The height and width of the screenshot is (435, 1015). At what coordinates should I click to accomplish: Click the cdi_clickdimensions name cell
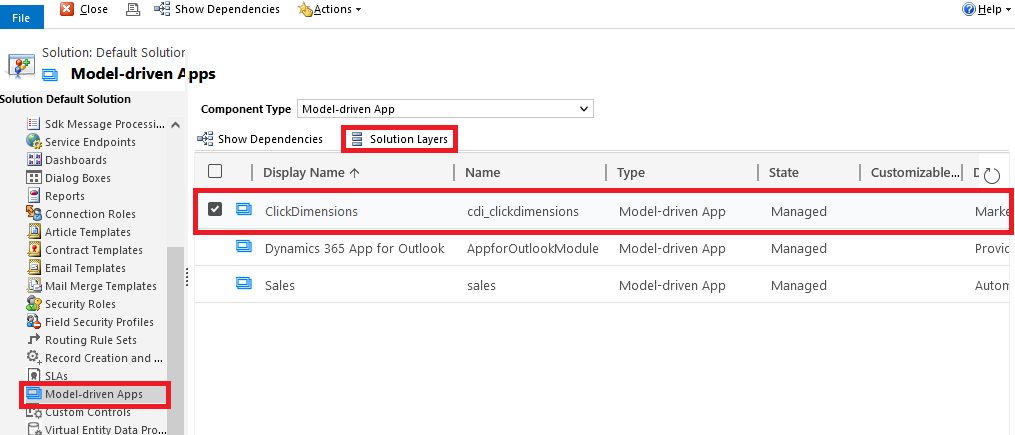click(x=523, y=212)
